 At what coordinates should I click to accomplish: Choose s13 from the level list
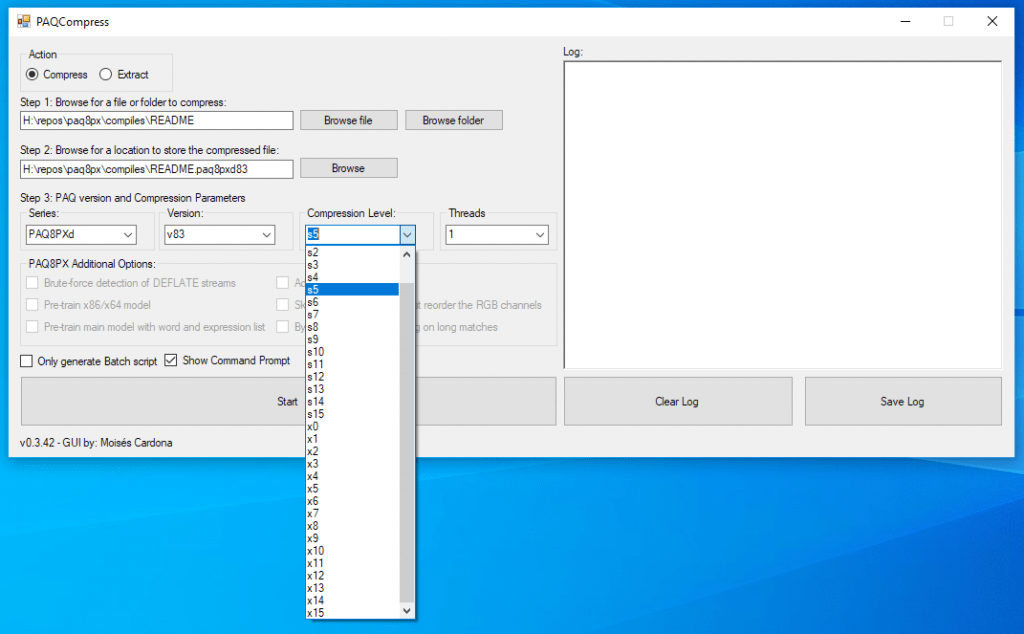353,389
